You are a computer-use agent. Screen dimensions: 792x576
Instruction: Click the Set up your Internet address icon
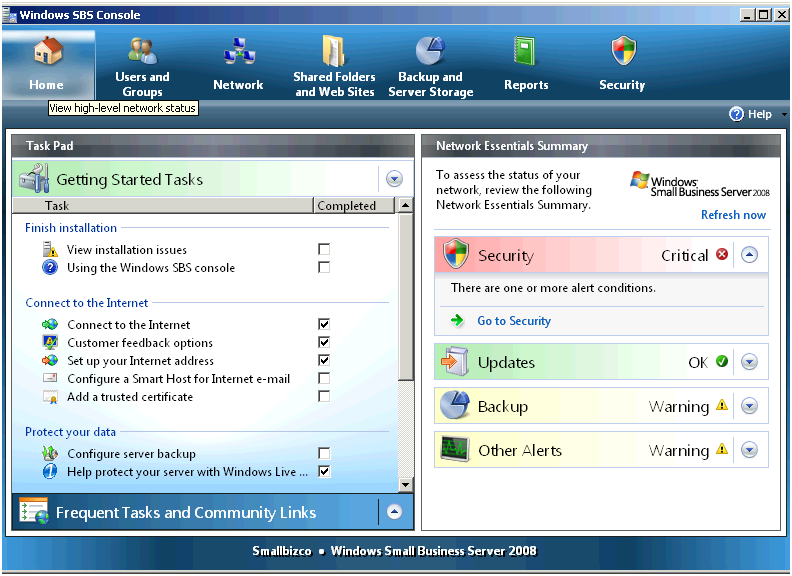tap(50, 360)
